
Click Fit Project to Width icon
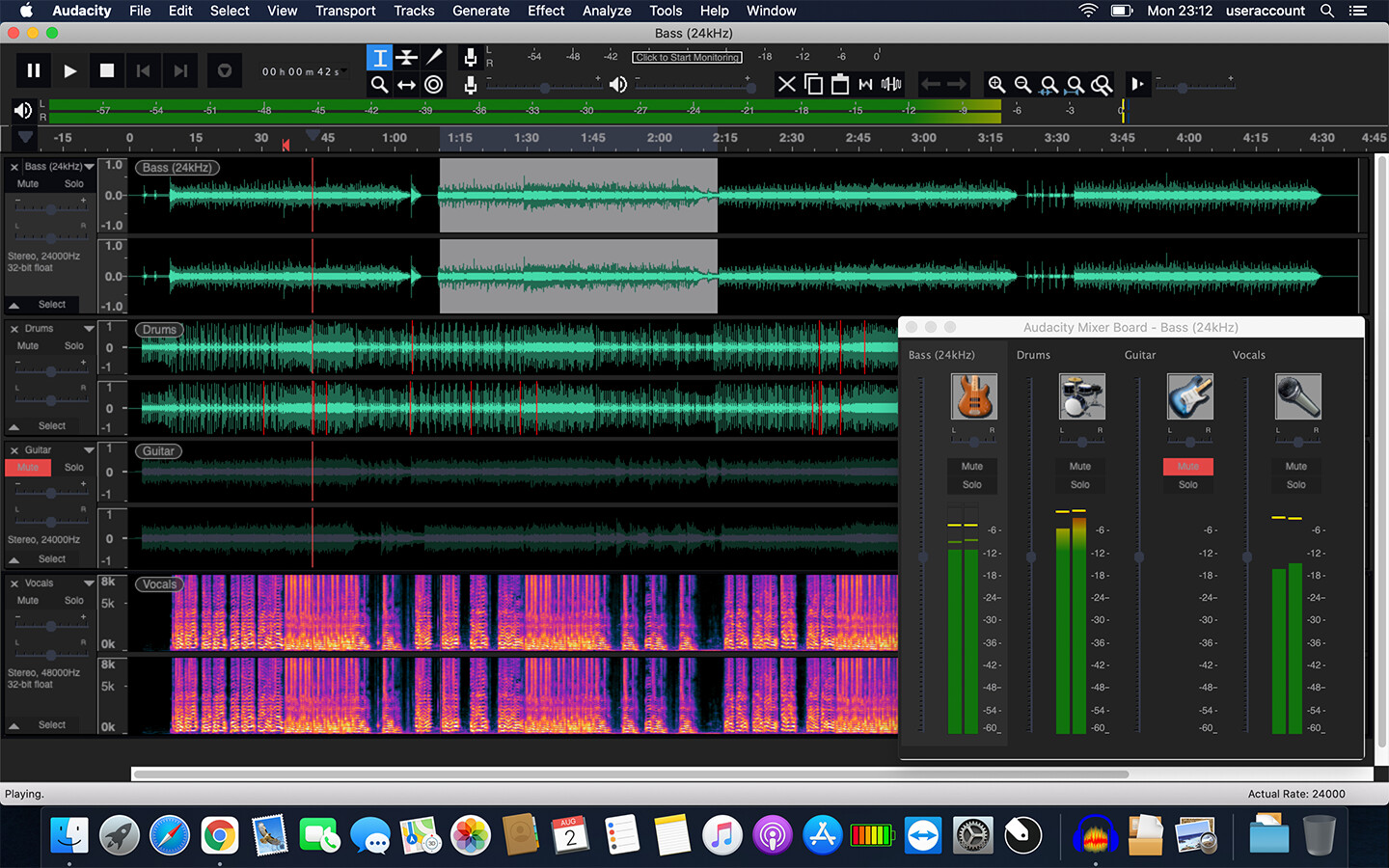coord(1075,85)
